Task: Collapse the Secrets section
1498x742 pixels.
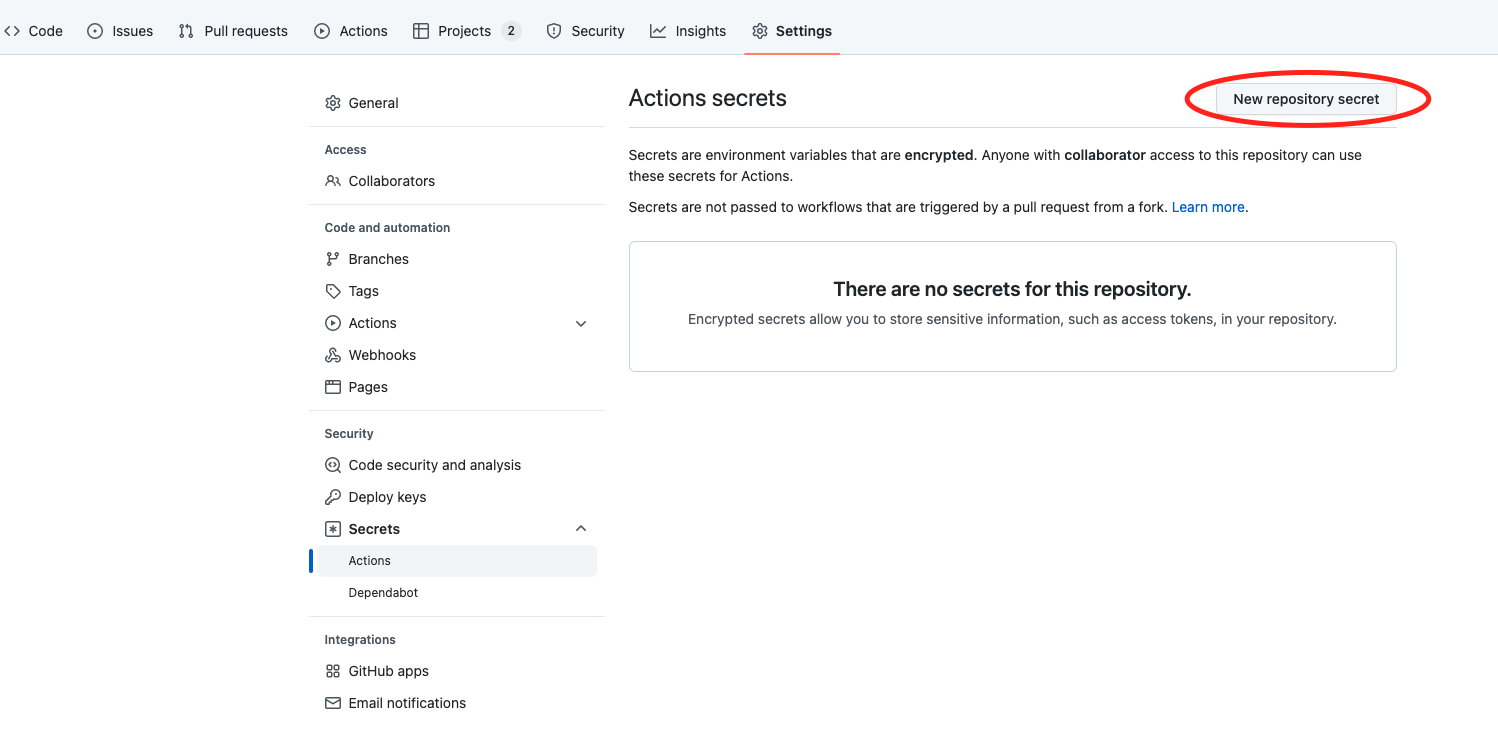Action: click(581, 528)
